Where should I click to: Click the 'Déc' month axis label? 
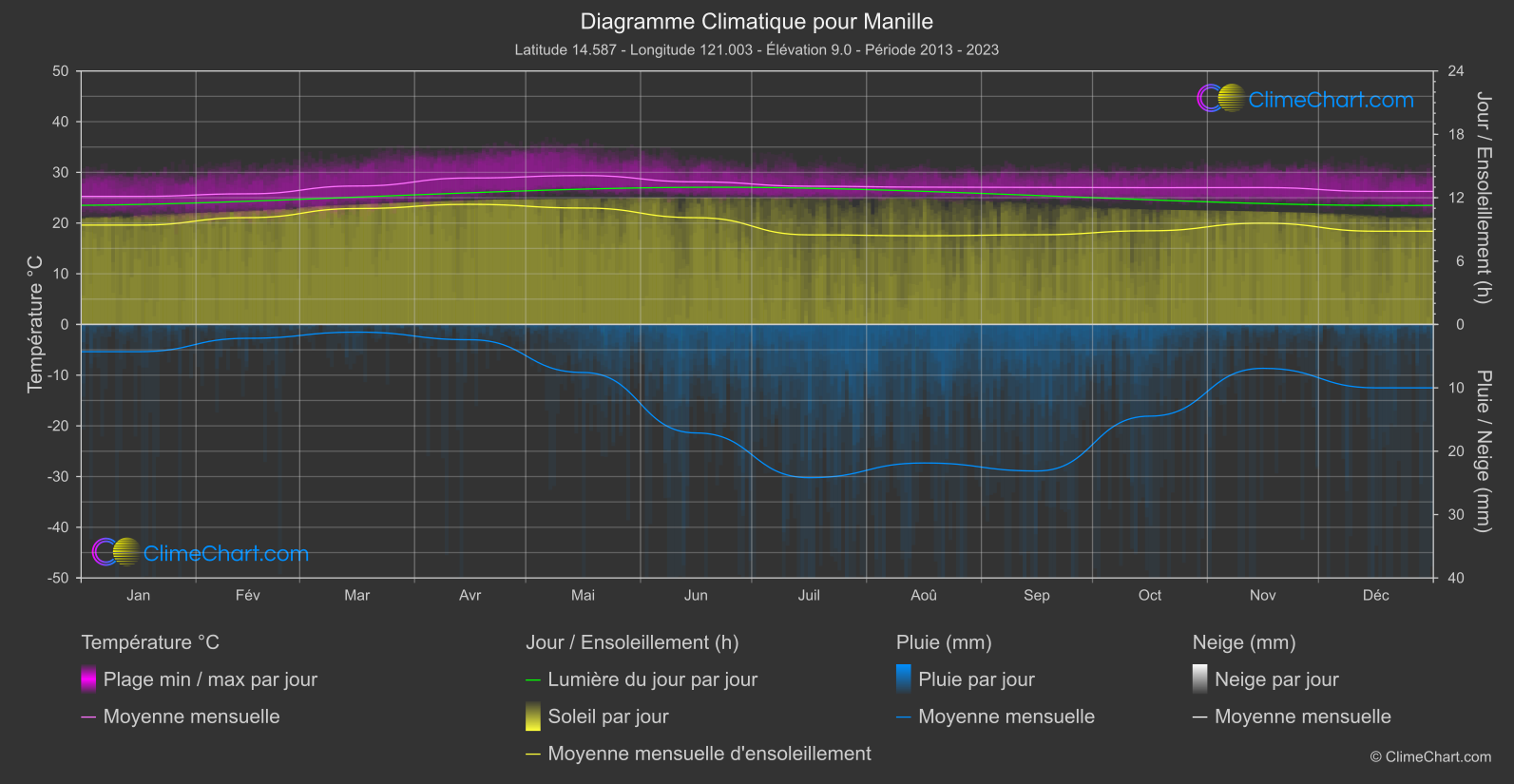(x=1376, y=595)
